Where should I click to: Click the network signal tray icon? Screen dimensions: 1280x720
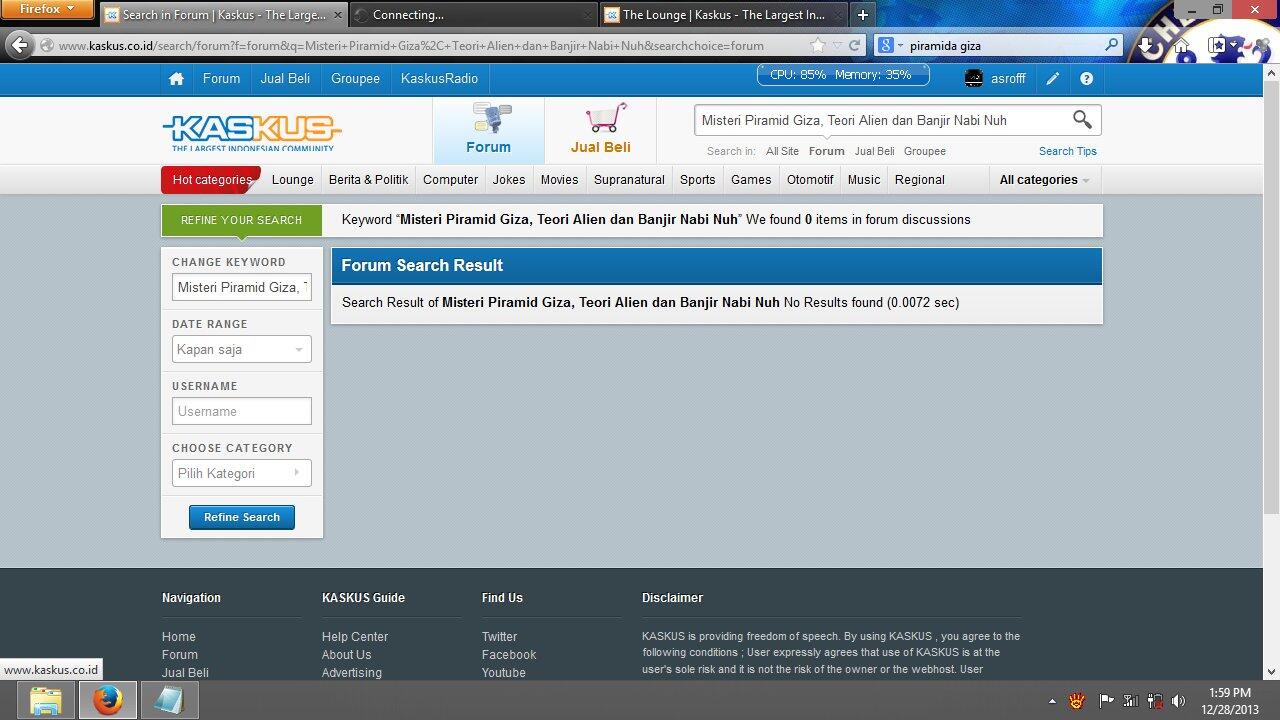1131,701
